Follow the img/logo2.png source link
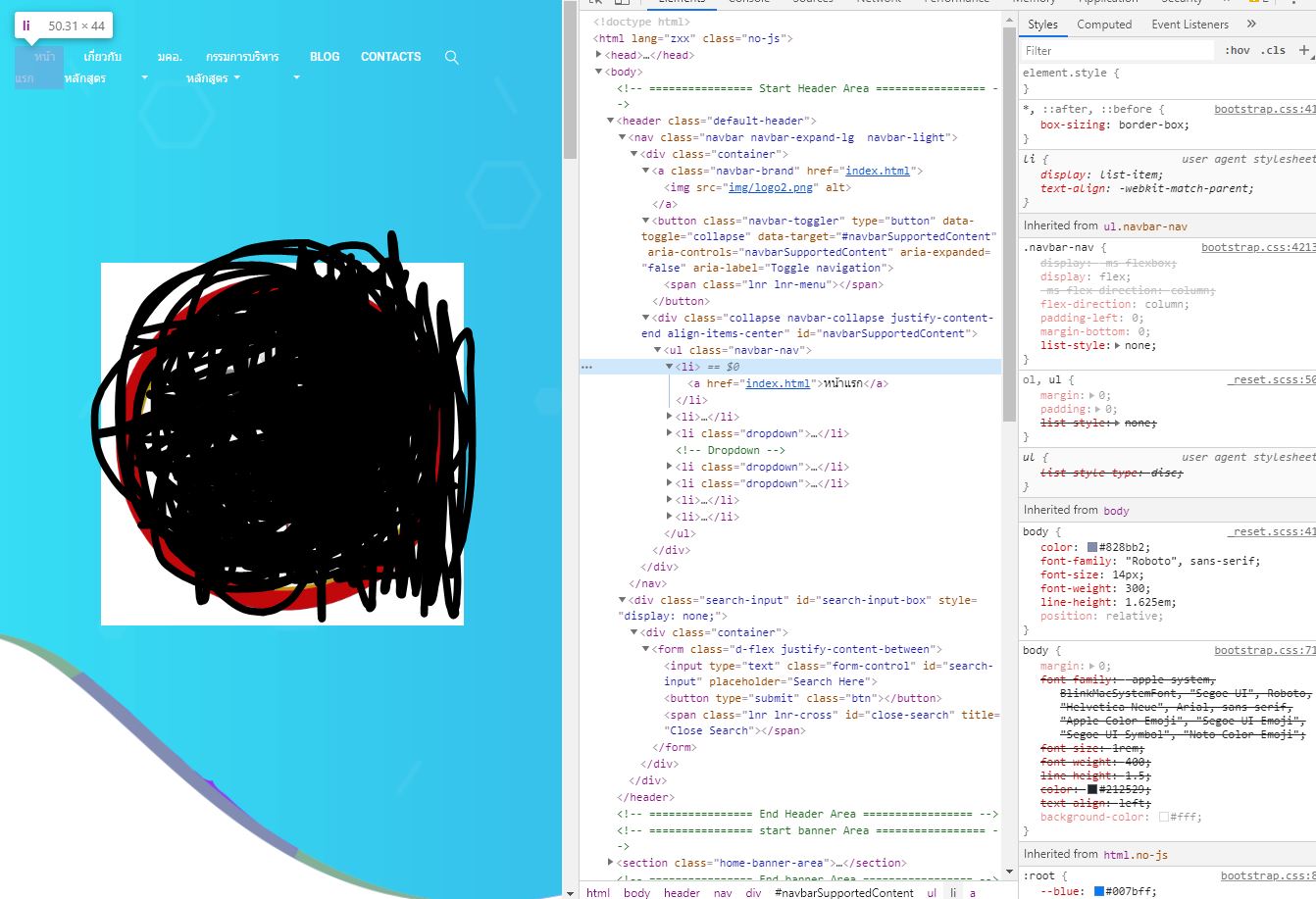Image resolution: width=1316 pixels, height=899 pixels. pyautogui.click(x=771, y=187)
